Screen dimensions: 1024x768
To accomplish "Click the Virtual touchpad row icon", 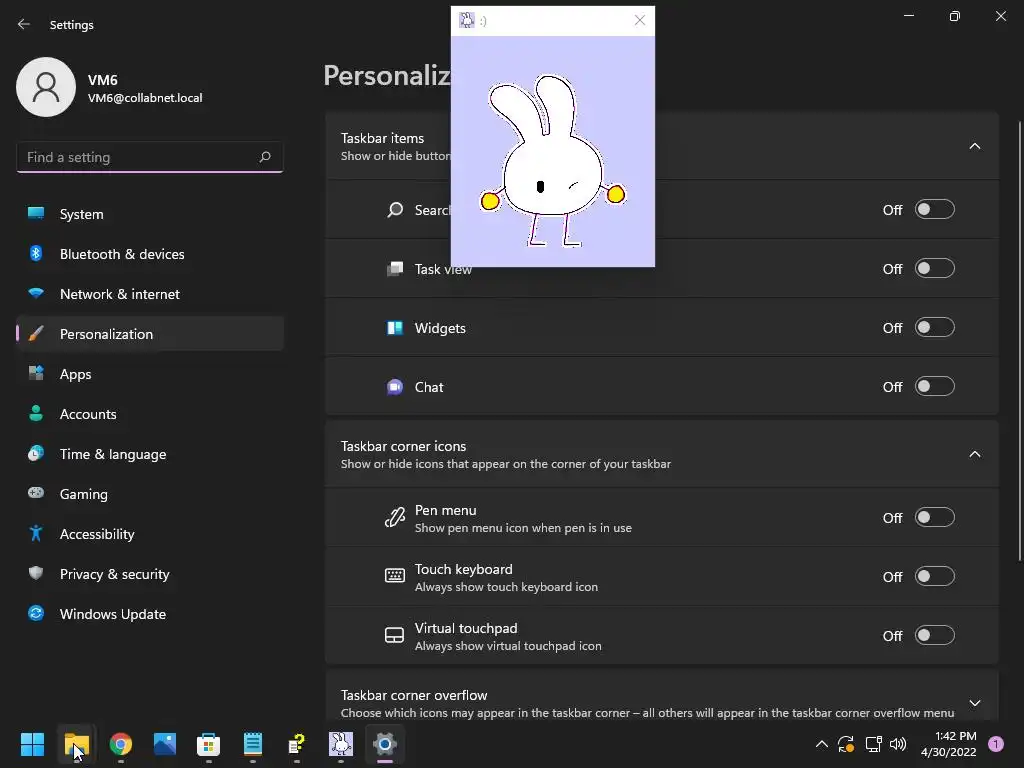I will point(394,635).
